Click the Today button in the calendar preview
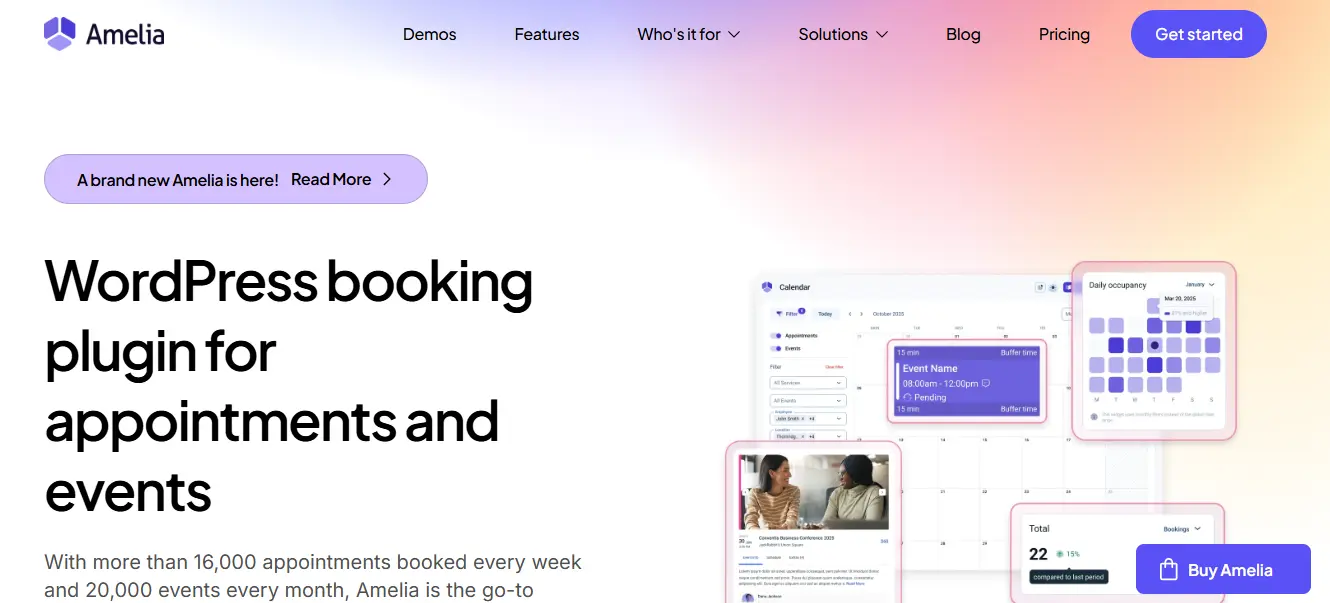 (x=825, y=313)
